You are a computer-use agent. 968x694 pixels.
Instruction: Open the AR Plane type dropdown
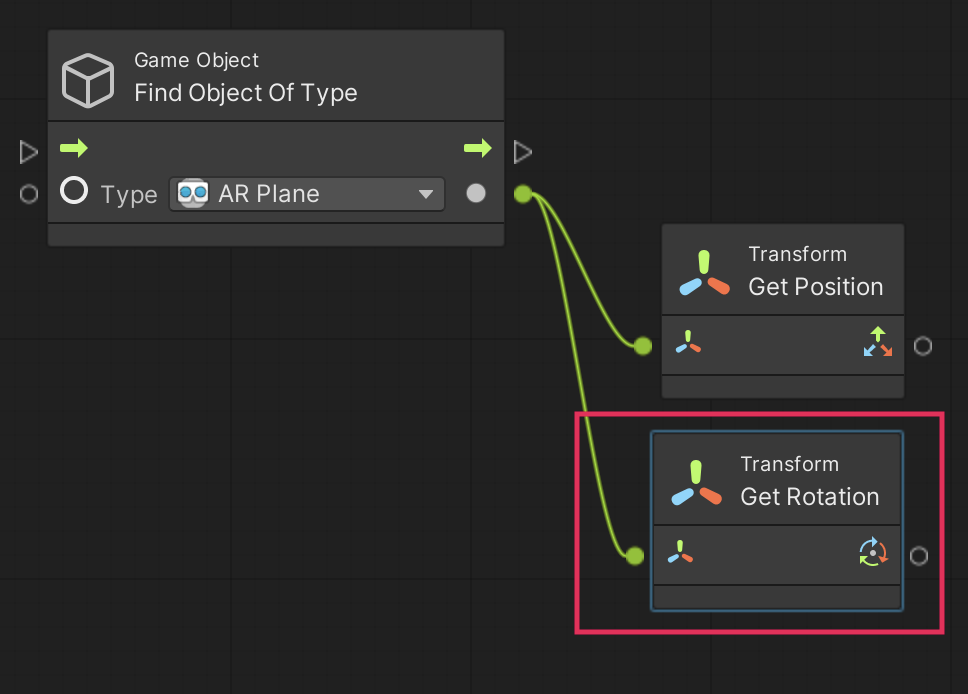pos(307,194)
